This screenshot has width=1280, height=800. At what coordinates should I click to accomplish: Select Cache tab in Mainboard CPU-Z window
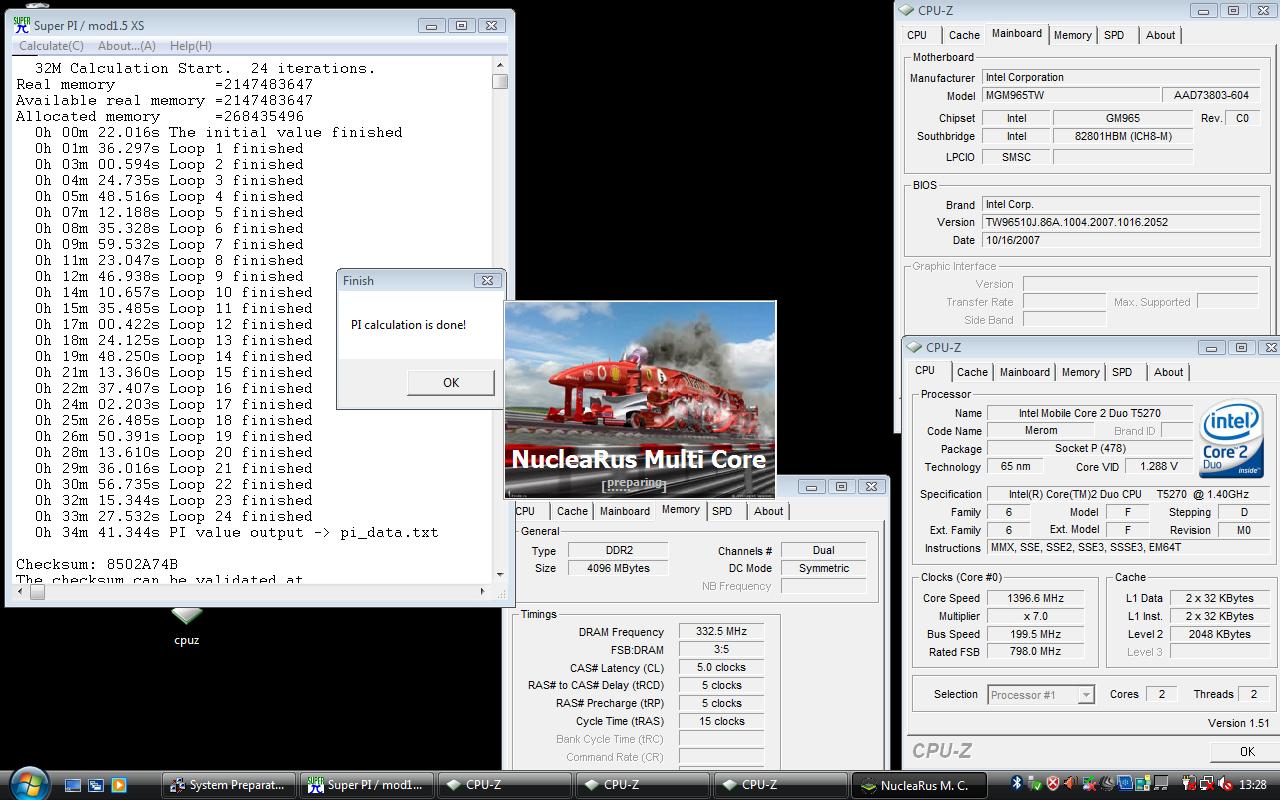pos(965,35)
